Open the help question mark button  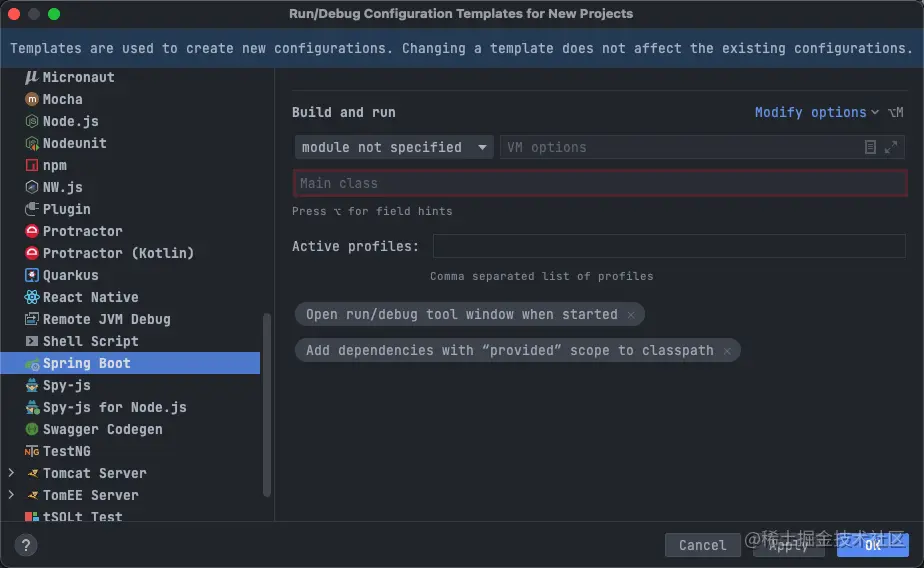click(x=26, y=545)
